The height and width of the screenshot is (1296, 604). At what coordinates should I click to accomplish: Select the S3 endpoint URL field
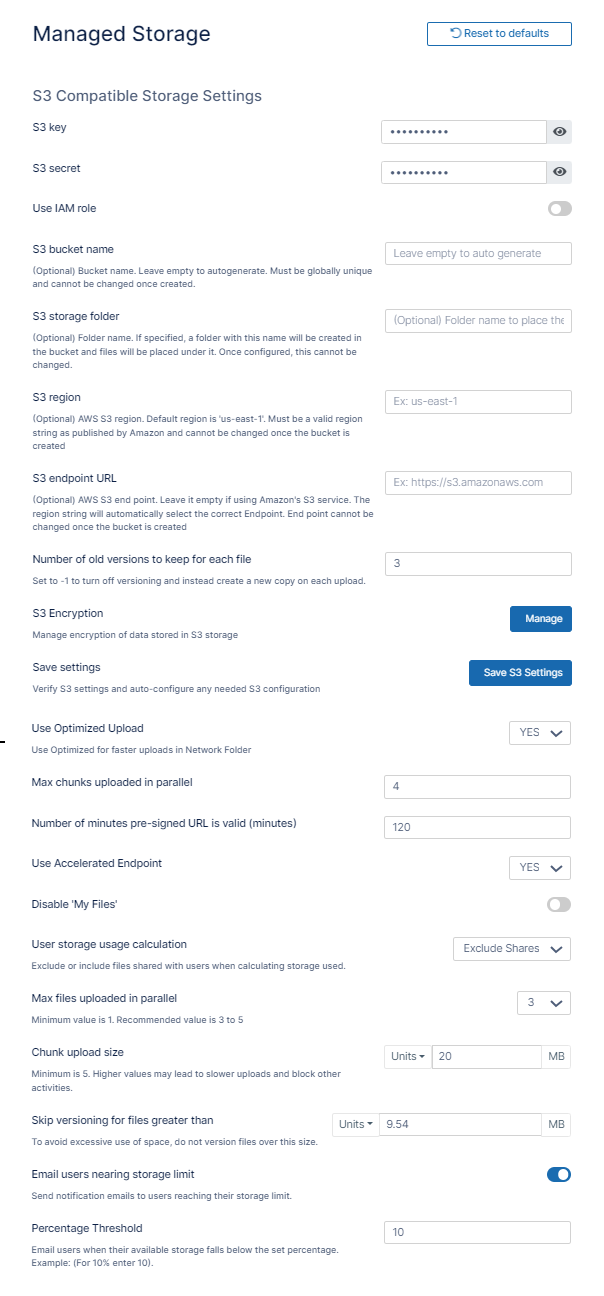[478, 483]
